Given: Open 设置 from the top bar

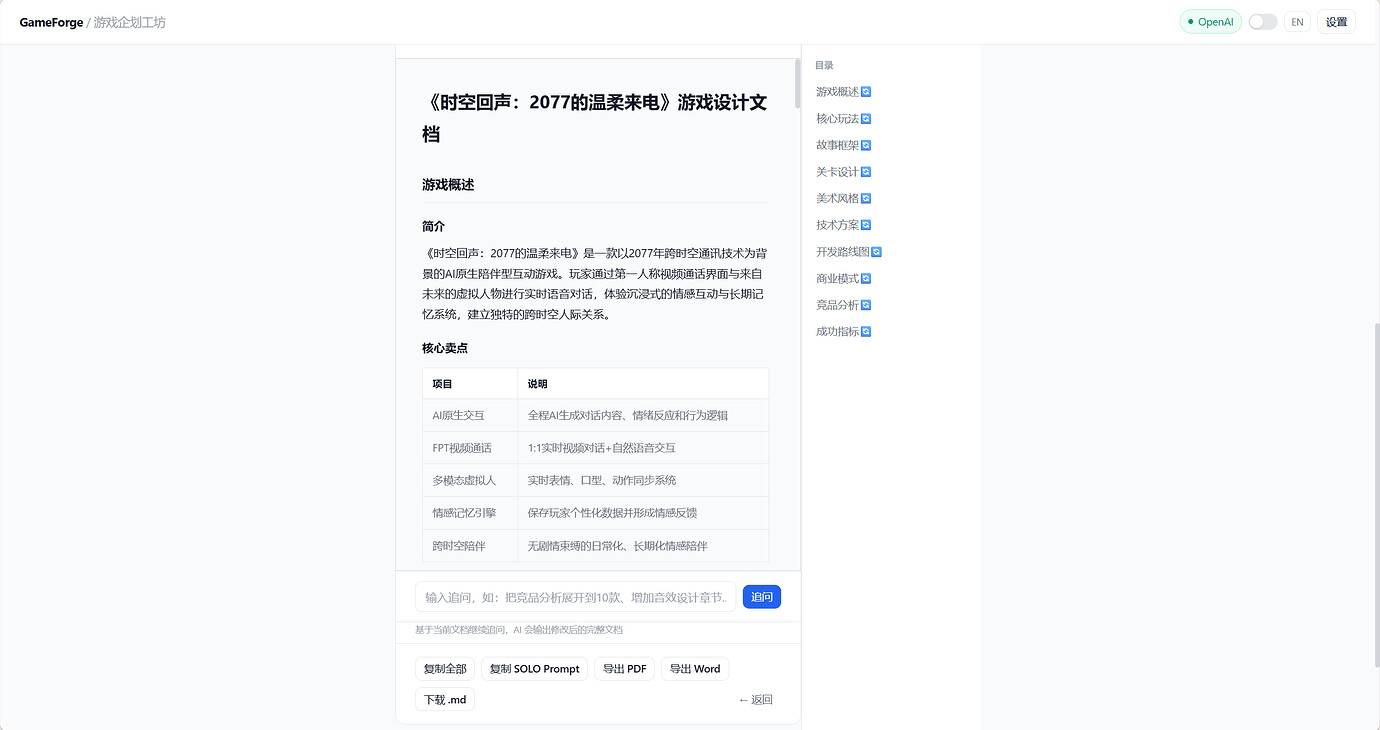Looking at the screenshot, I should 1336,22.
